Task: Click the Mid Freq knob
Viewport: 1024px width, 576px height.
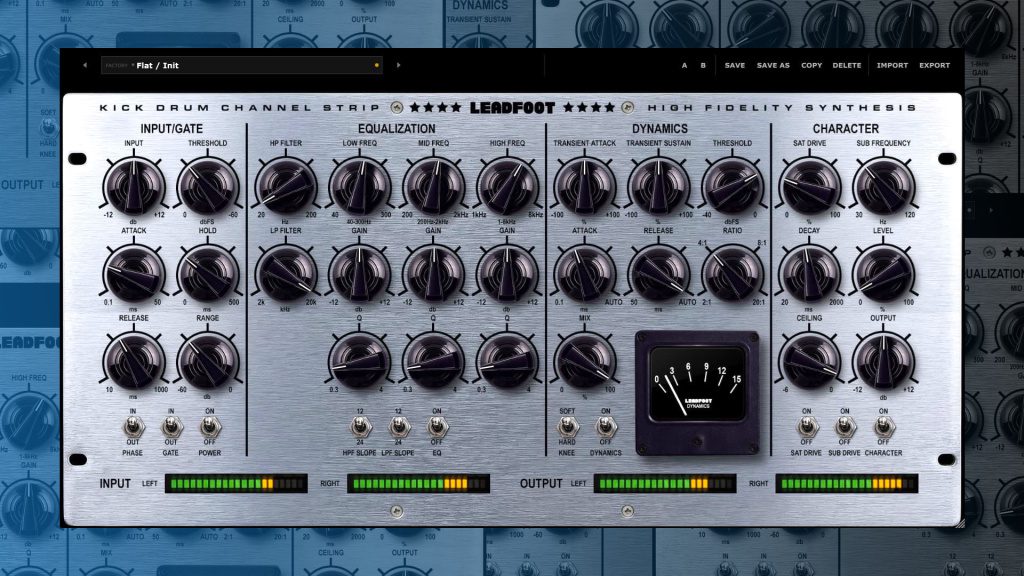Action: [x=433, y=186]
